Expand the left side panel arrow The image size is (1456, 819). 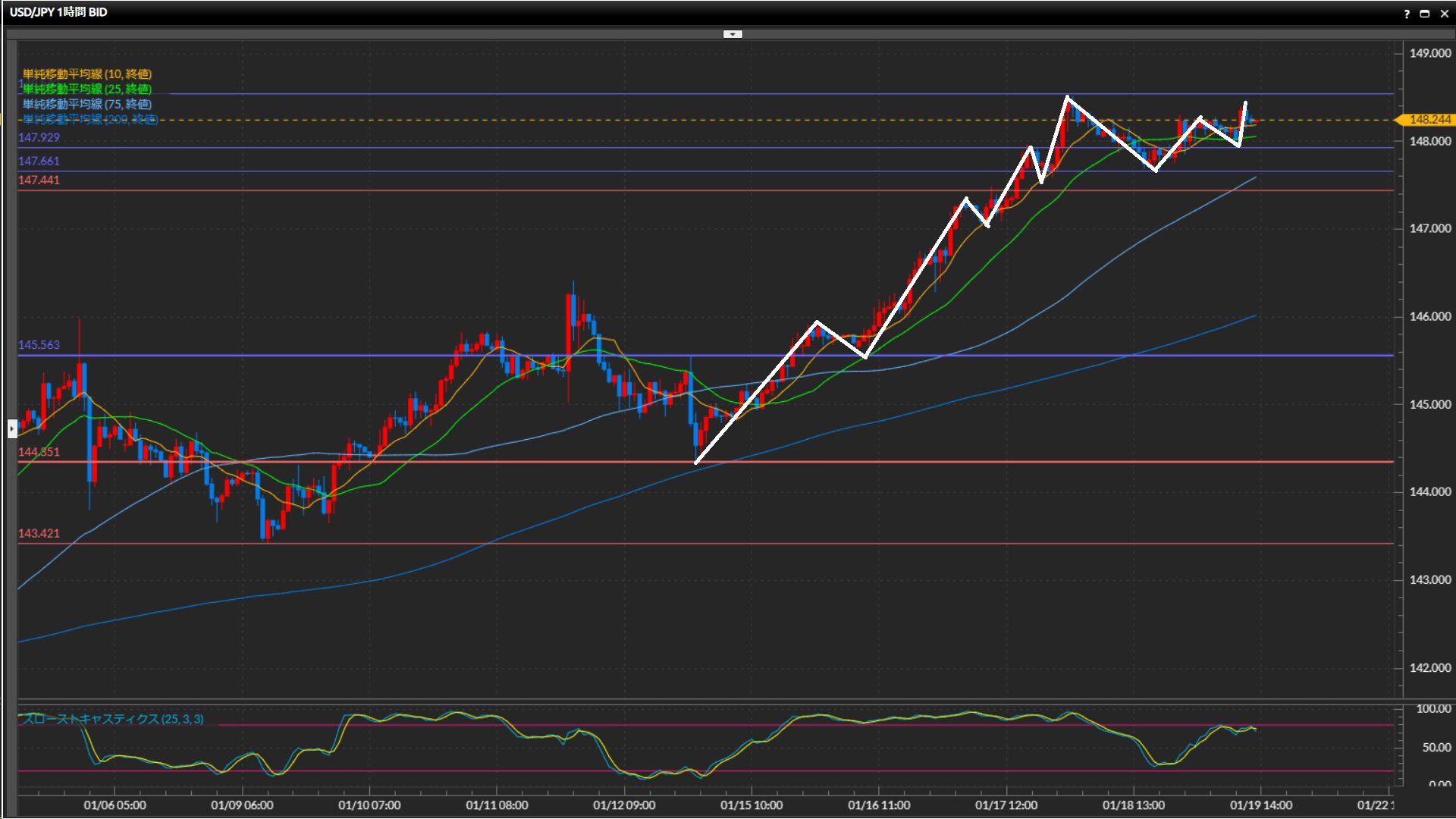(12, 428)
